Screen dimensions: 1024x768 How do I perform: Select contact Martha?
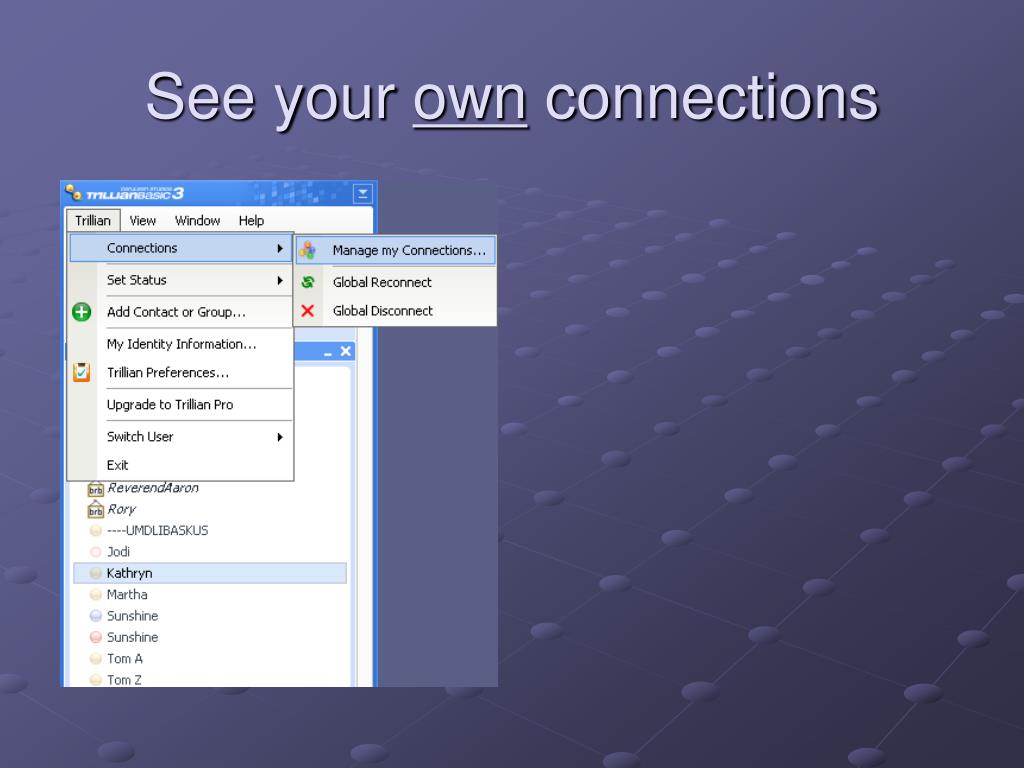point(127,594)
